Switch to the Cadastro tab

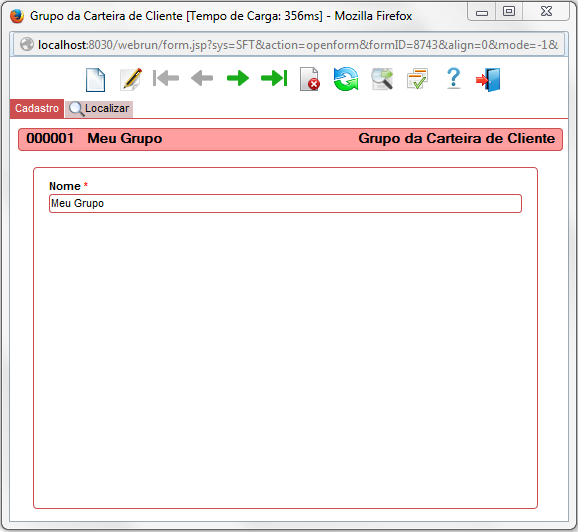(37, 109)
